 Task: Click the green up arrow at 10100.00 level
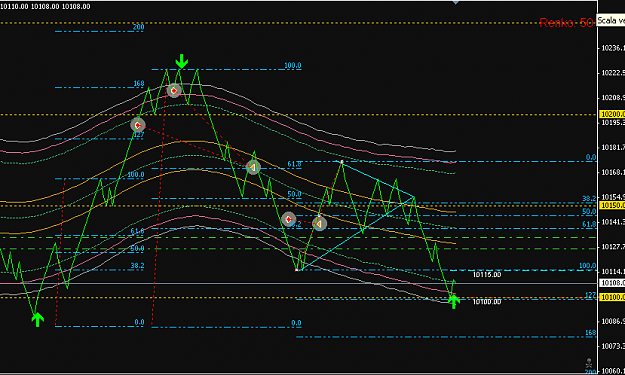pos(453,301)
